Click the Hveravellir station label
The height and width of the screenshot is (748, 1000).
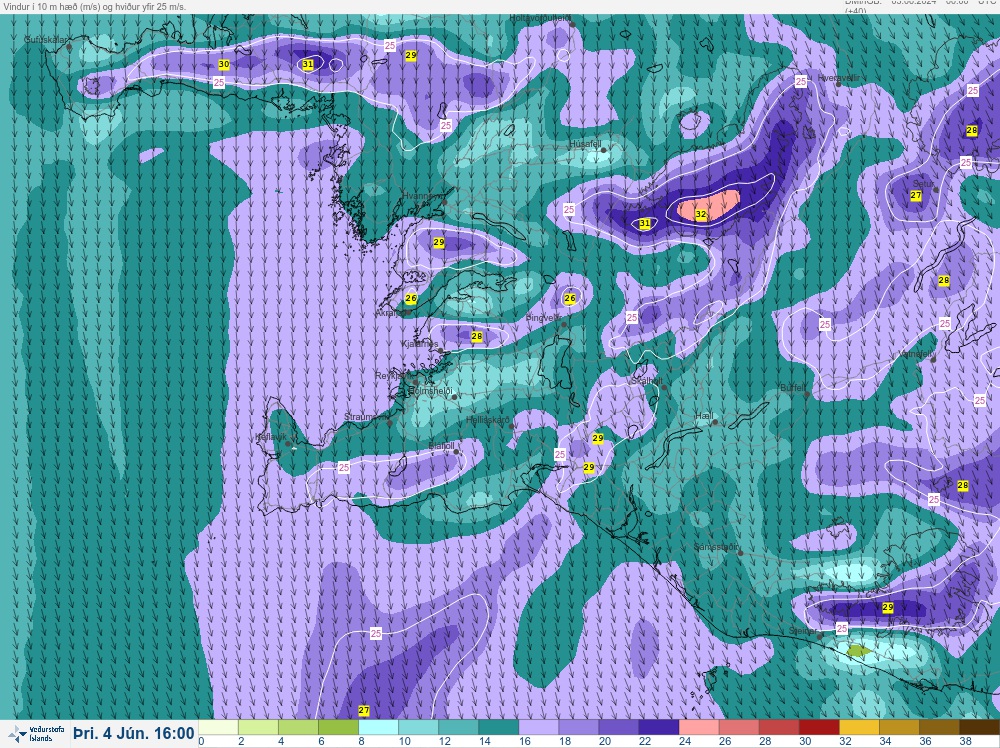pyautogui.click(x=839, y=78)
